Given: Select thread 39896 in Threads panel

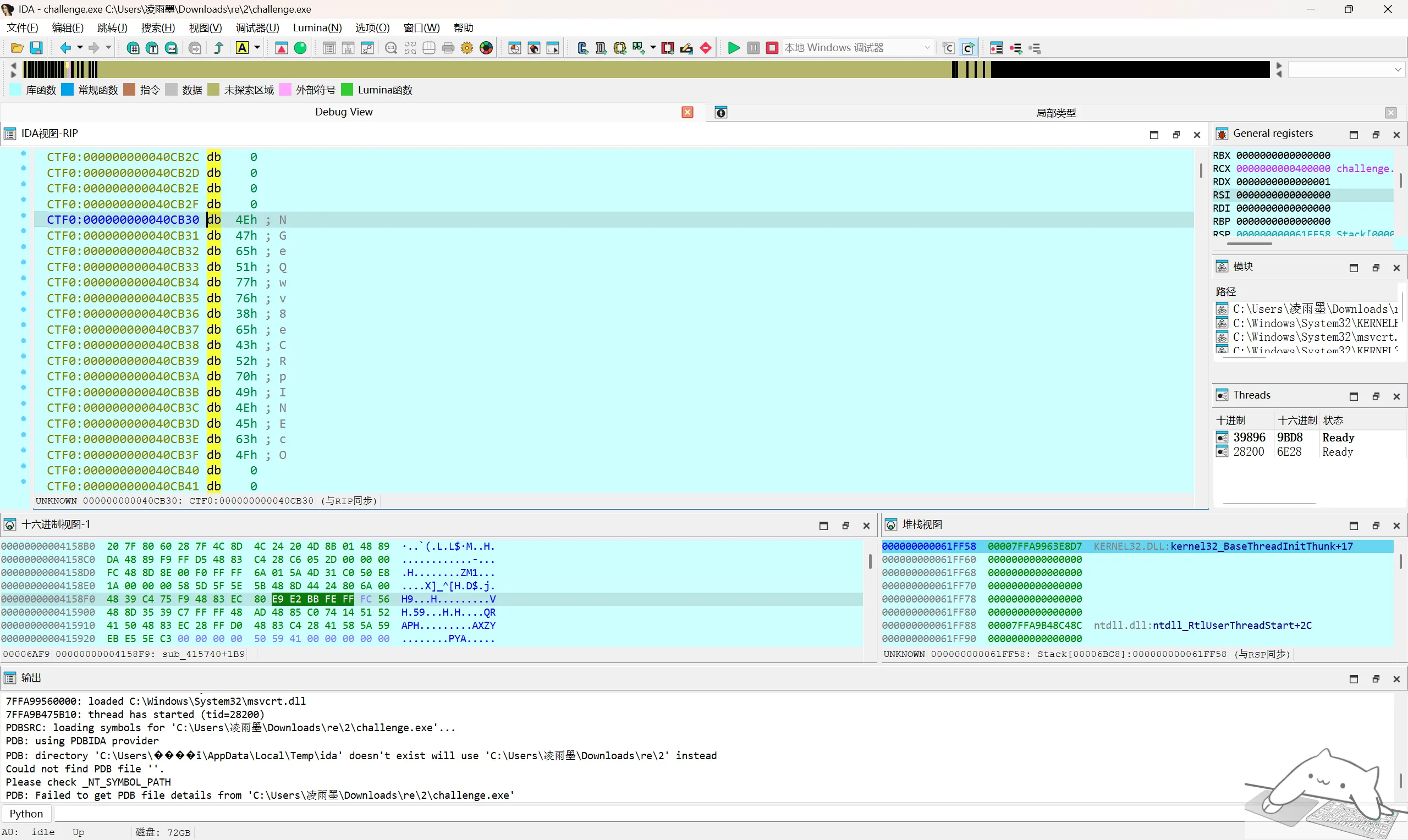Looking at the screenshot, I should pos(1309,438).
